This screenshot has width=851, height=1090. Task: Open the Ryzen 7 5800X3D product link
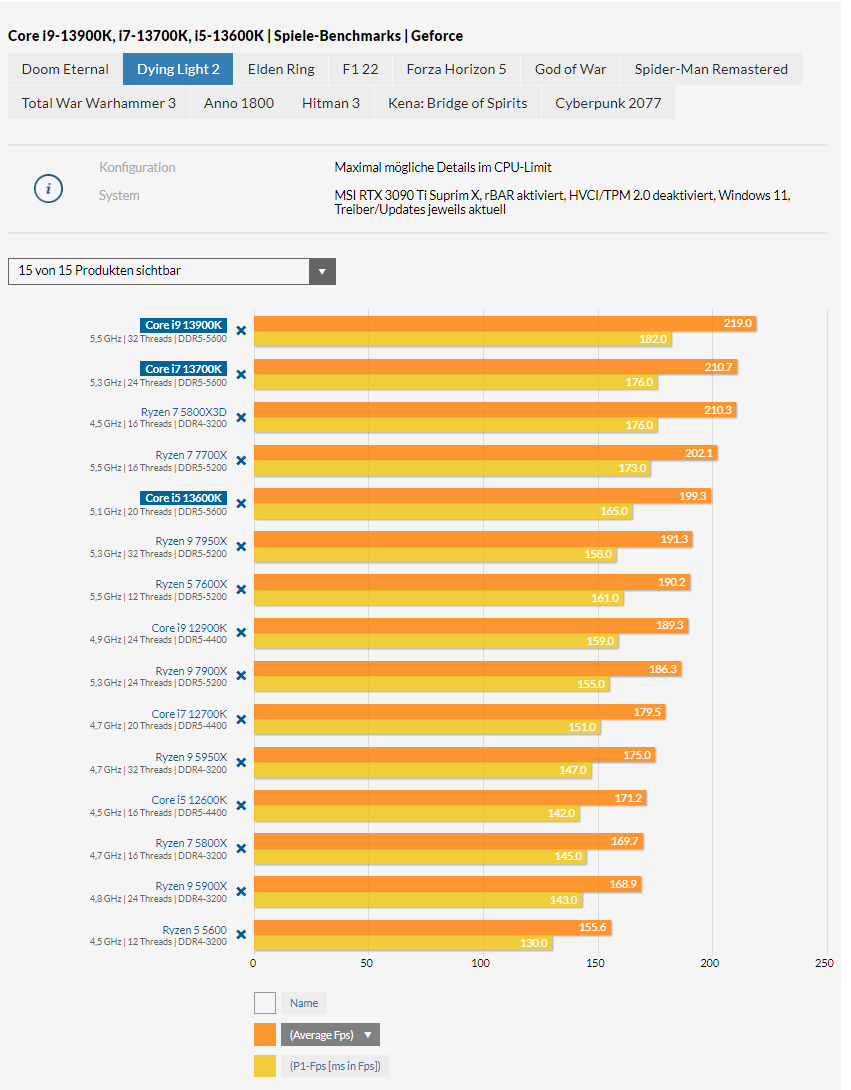(184, 412)
